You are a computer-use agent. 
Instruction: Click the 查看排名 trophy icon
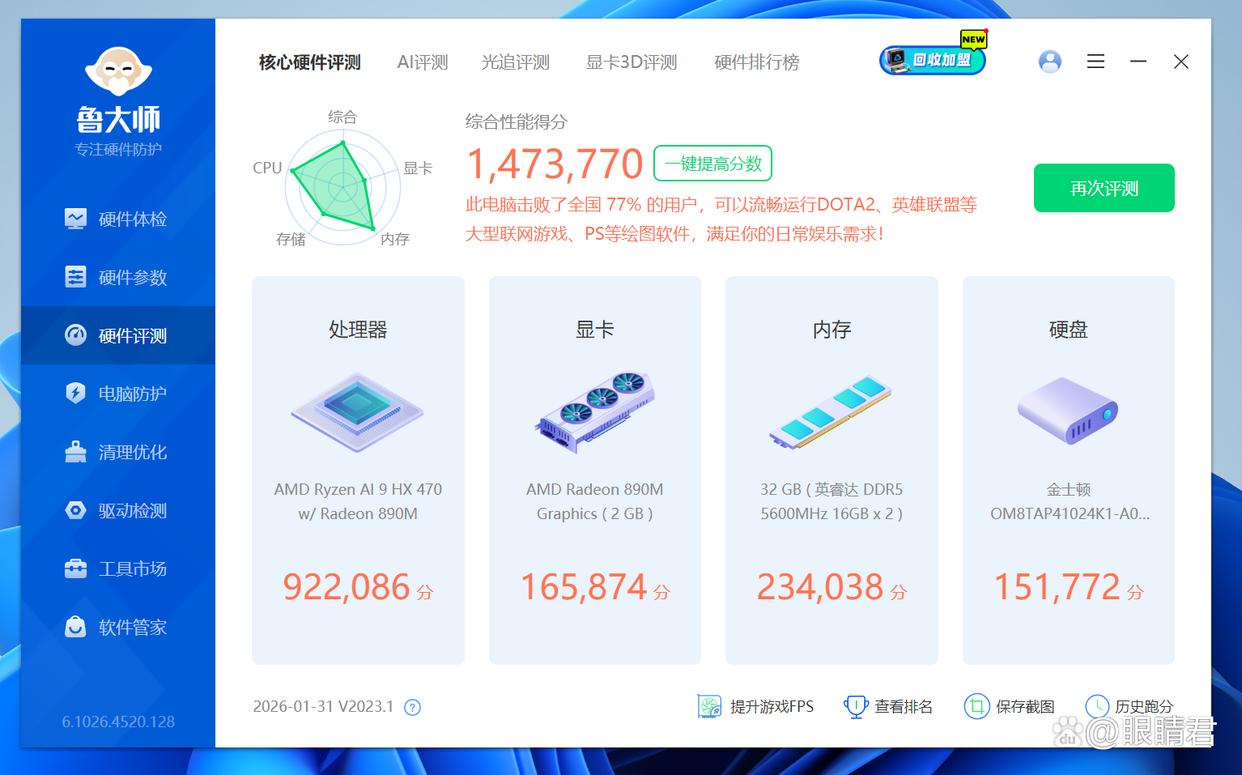point(855,707)
